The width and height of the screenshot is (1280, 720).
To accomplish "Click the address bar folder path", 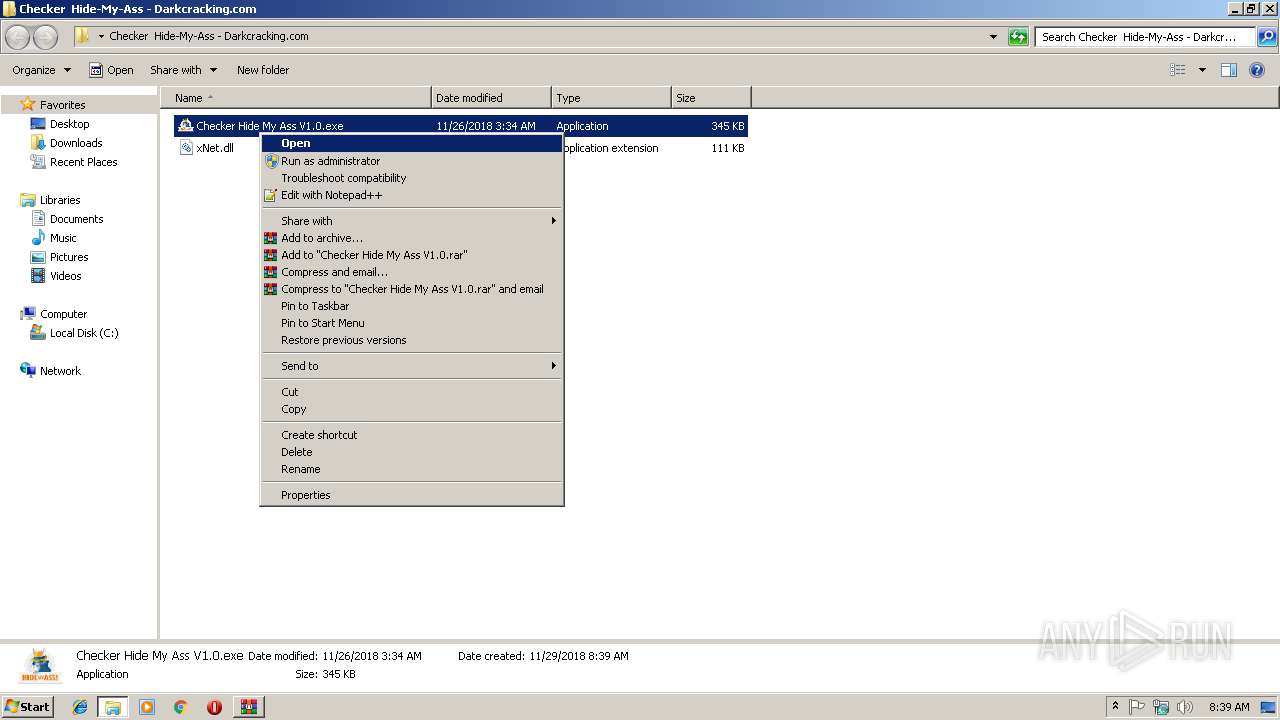I will coord(209,36).
